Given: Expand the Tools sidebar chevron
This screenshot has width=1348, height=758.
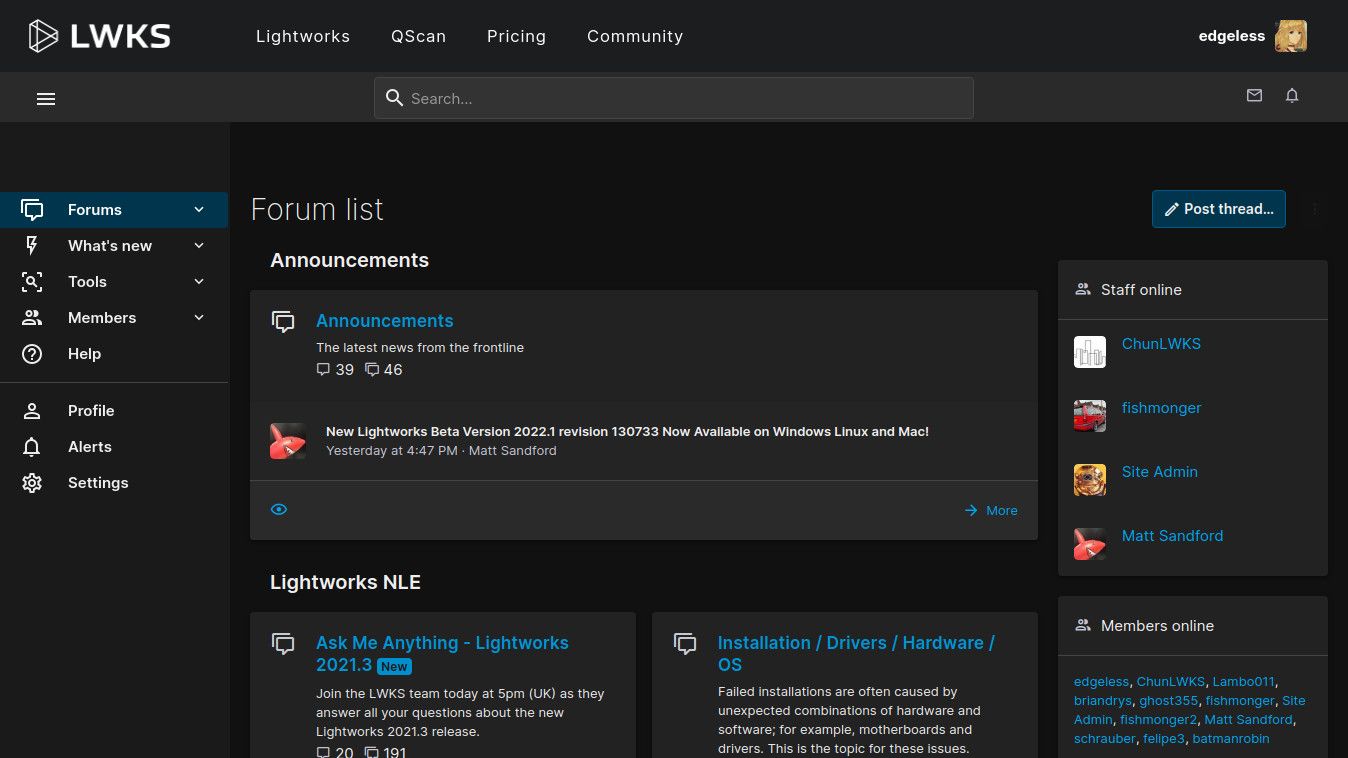Looking at the screenshot, I should (x=199, y=282).
